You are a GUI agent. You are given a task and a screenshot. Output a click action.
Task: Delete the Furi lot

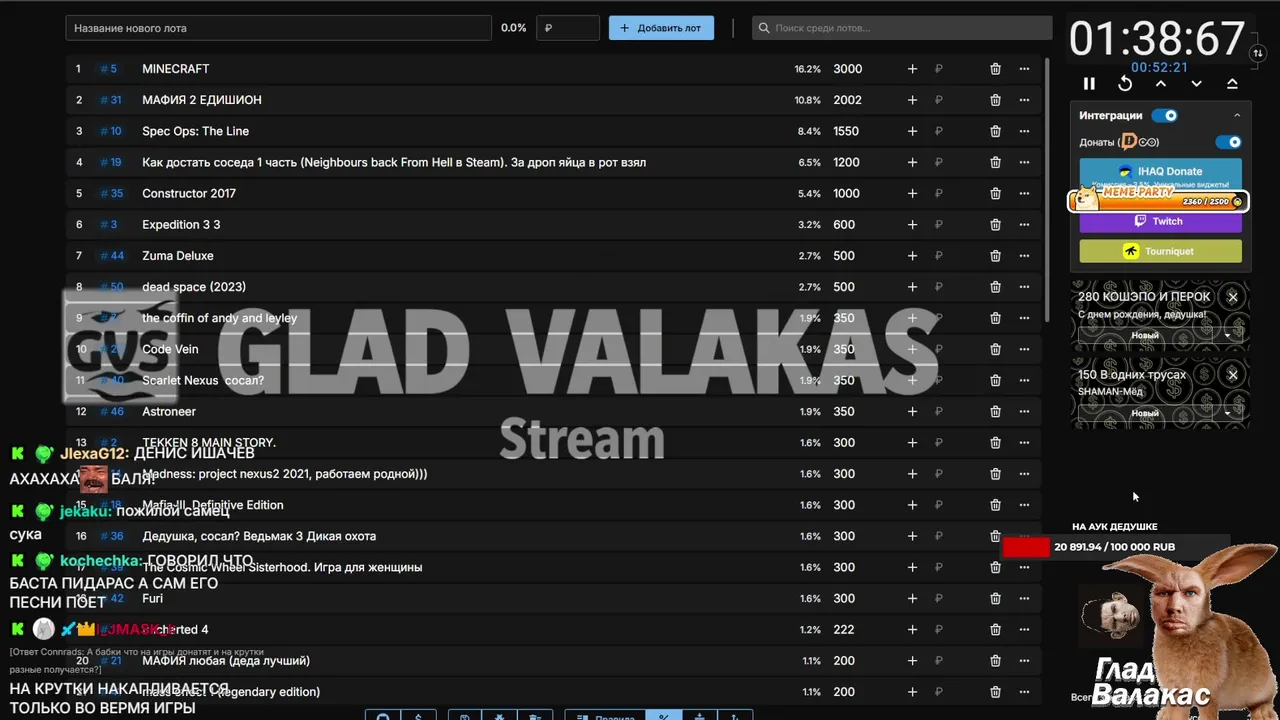coord(995,599)
